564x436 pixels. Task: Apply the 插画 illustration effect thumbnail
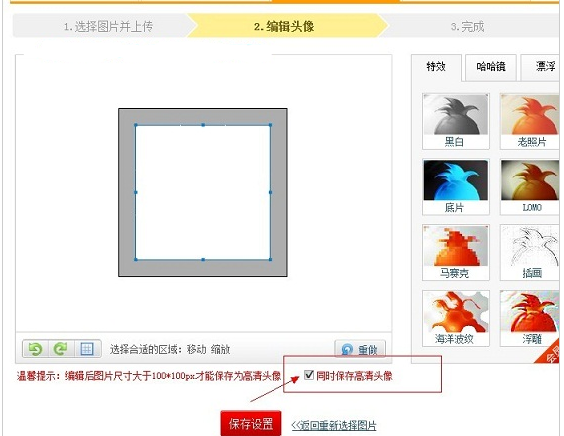pyautogui.click(x=530, y=253)
